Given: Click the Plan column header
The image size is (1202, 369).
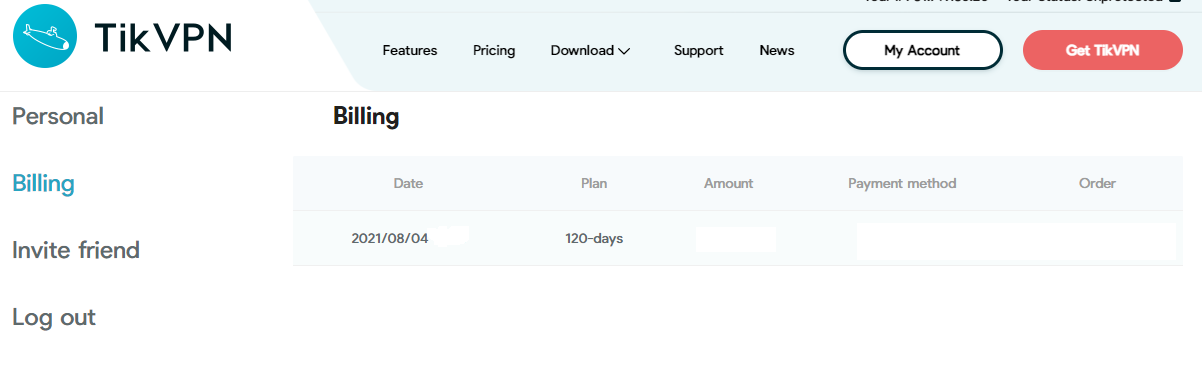Looking at the screenshot, I should pyautogui.click(x=594, y=183).
